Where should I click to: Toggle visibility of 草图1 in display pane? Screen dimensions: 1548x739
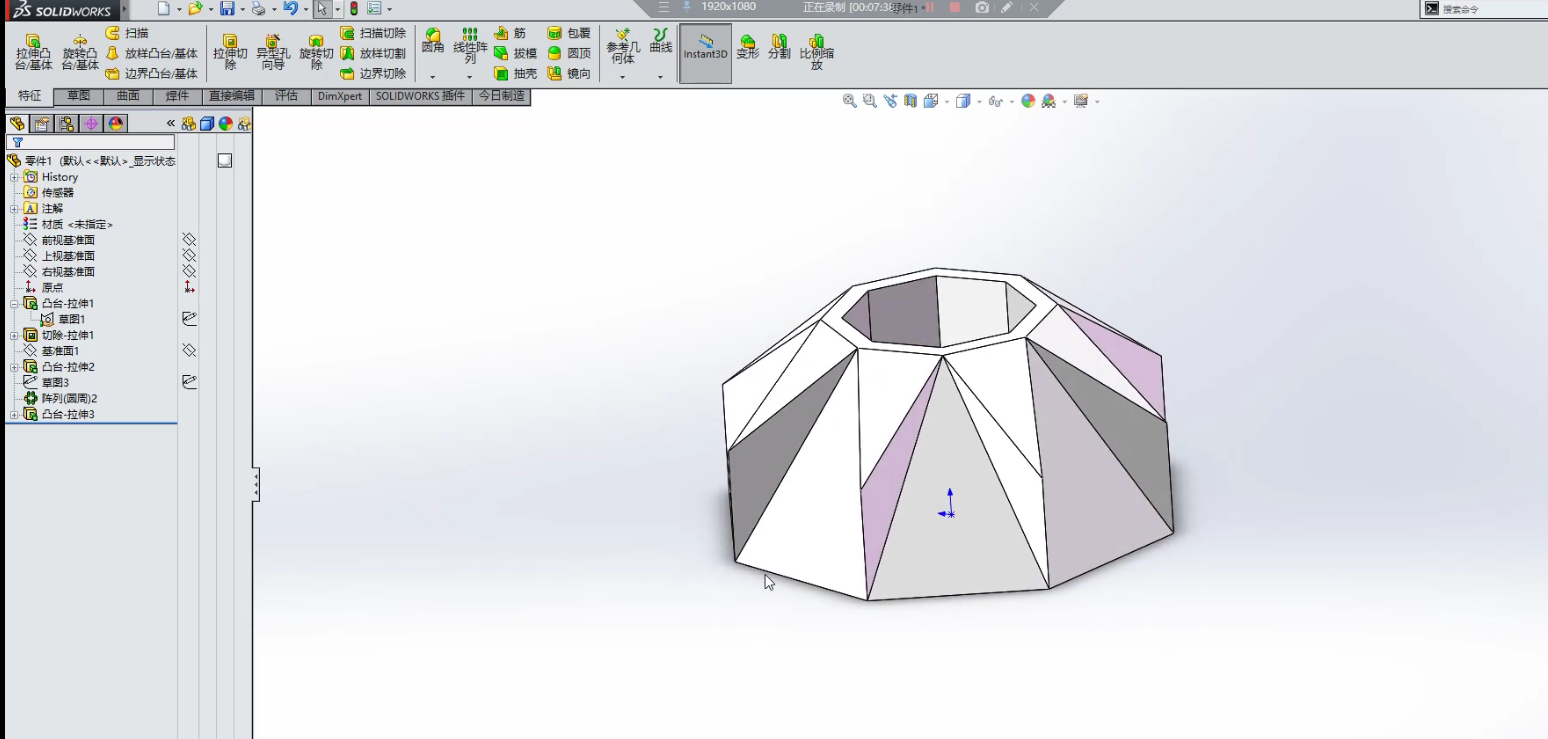[189, 319]
